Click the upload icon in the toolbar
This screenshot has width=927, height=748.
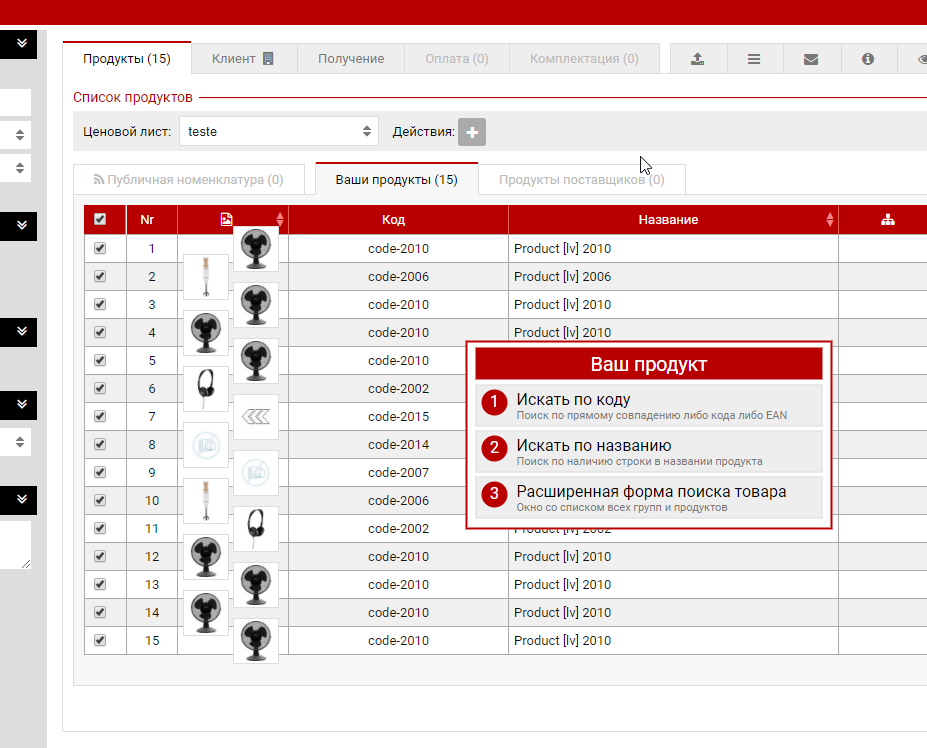point(697,59)
